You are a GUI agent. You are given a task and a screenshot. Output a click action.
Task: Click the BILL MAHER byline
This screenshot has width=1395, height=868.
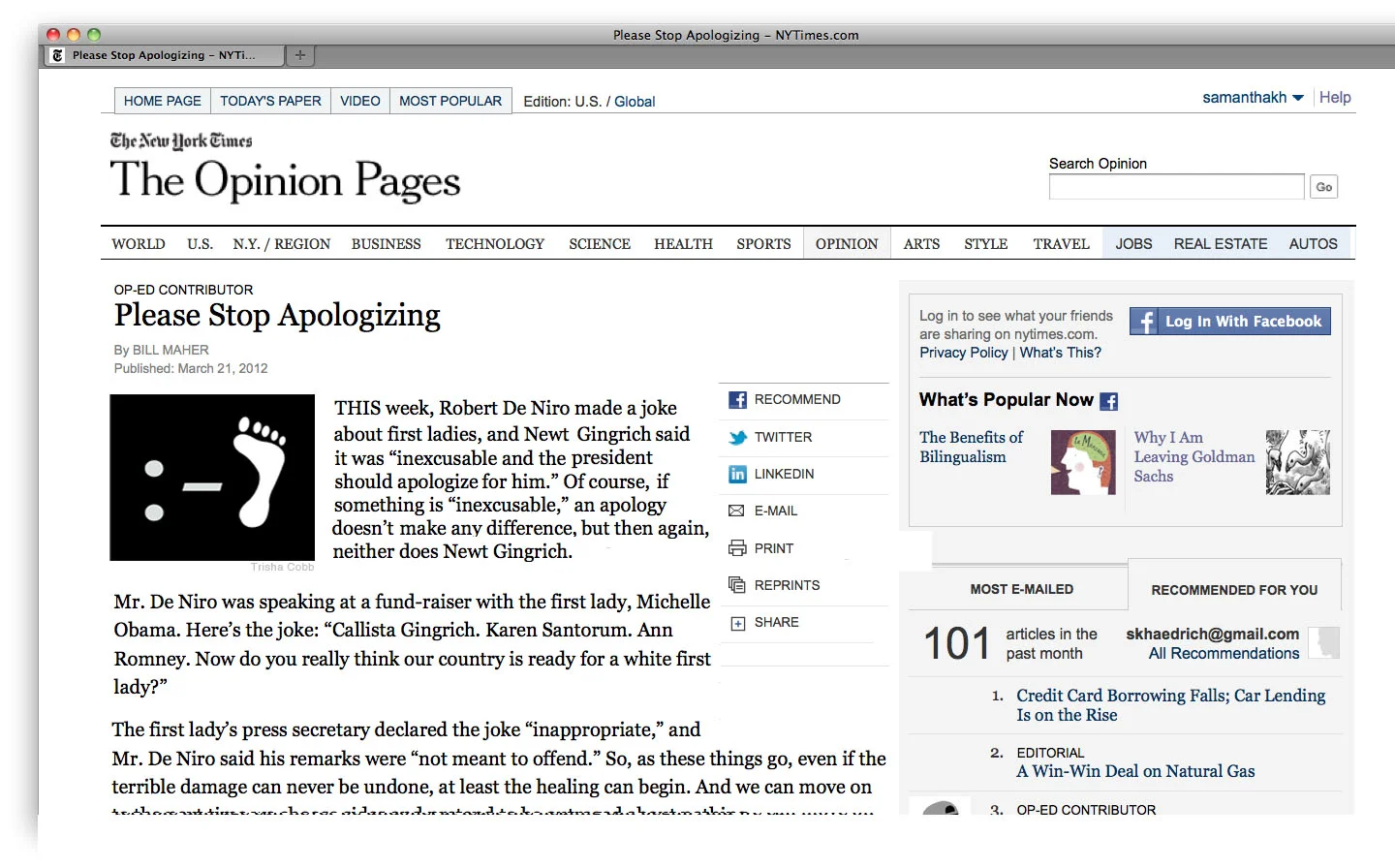tap(170, 350)
